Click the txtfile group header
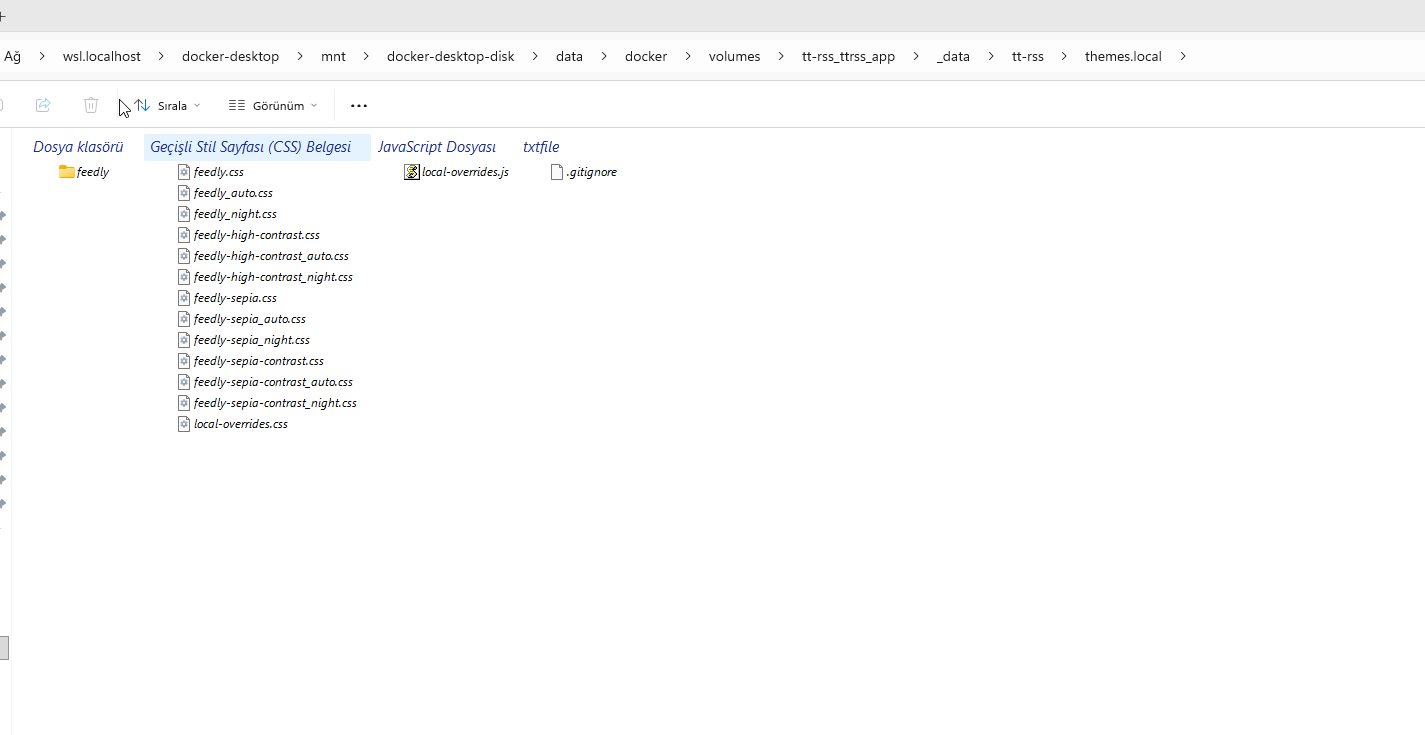Screen dimensions: 1425x735 click(541, 147)
